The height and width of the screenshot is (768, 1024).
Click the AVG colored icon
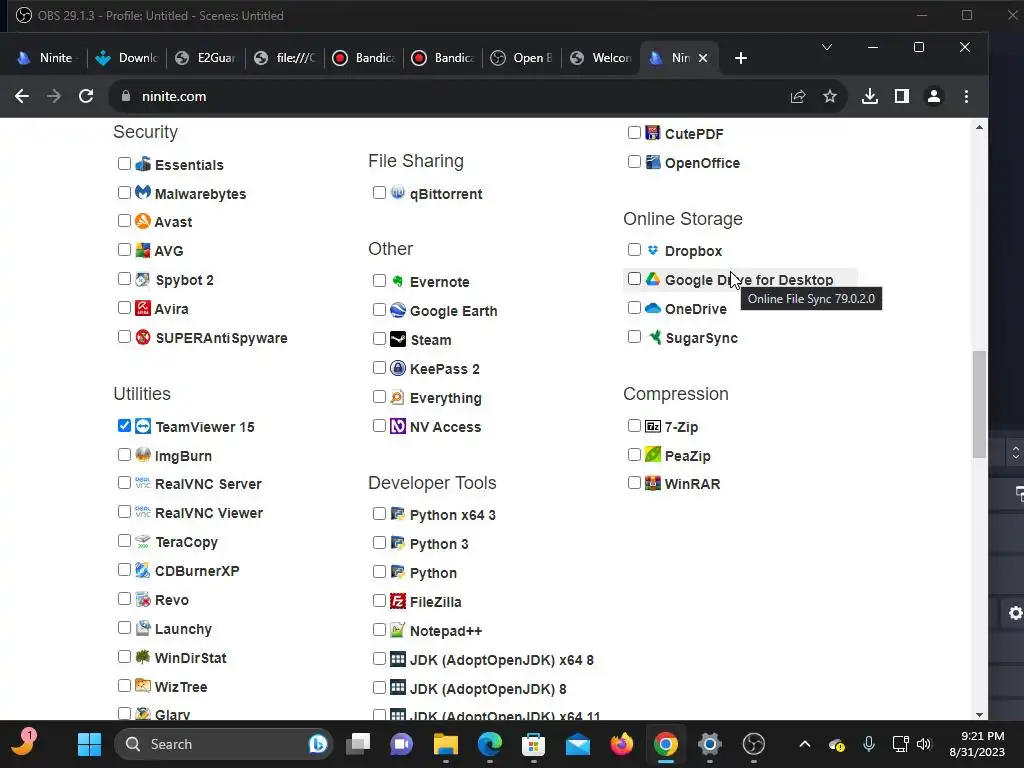point(143,250)
